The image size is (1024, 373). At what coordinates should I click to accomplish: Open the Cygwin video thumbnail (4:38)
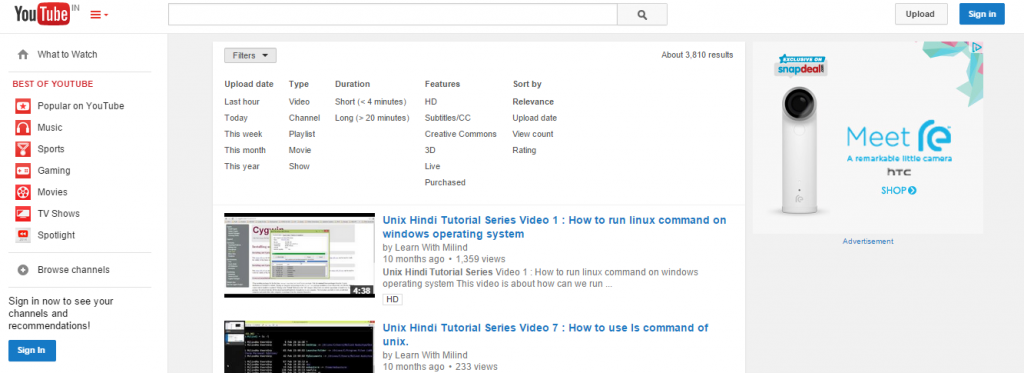299,255
